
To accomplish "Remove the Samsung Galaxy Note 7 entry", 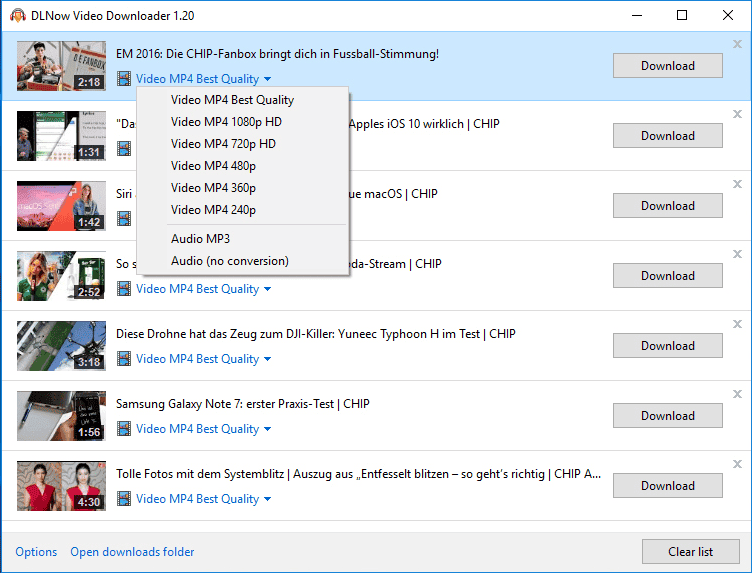I will 737,394.
